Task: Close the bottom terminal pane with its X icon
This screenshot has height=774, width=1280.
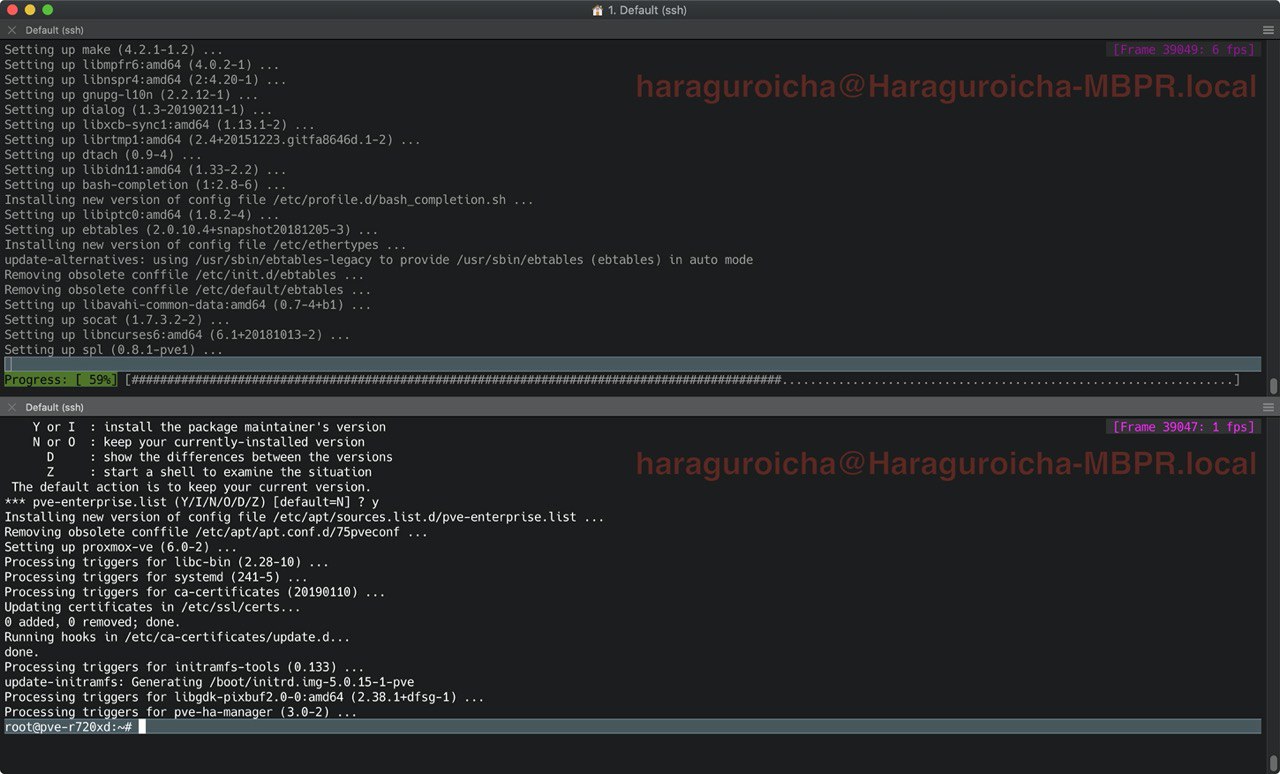Action: click(x=12, y=407)
